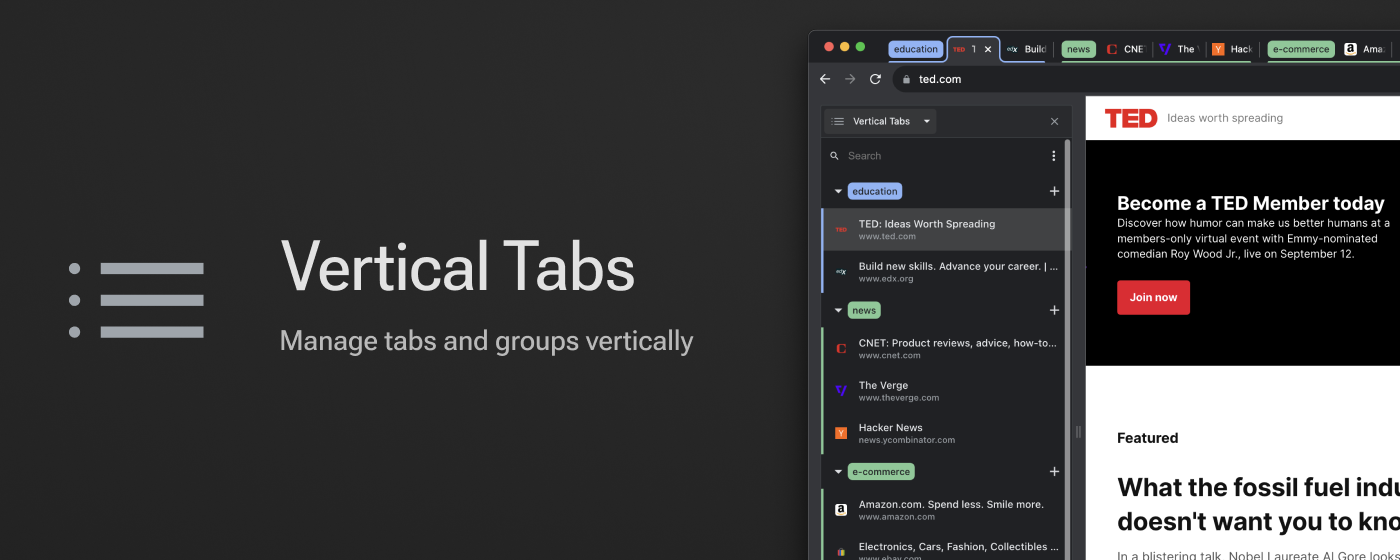This screenshot has width=1400, height=560.
Task: Click the e-commerce group label in side panel
Action: [881, 471]
